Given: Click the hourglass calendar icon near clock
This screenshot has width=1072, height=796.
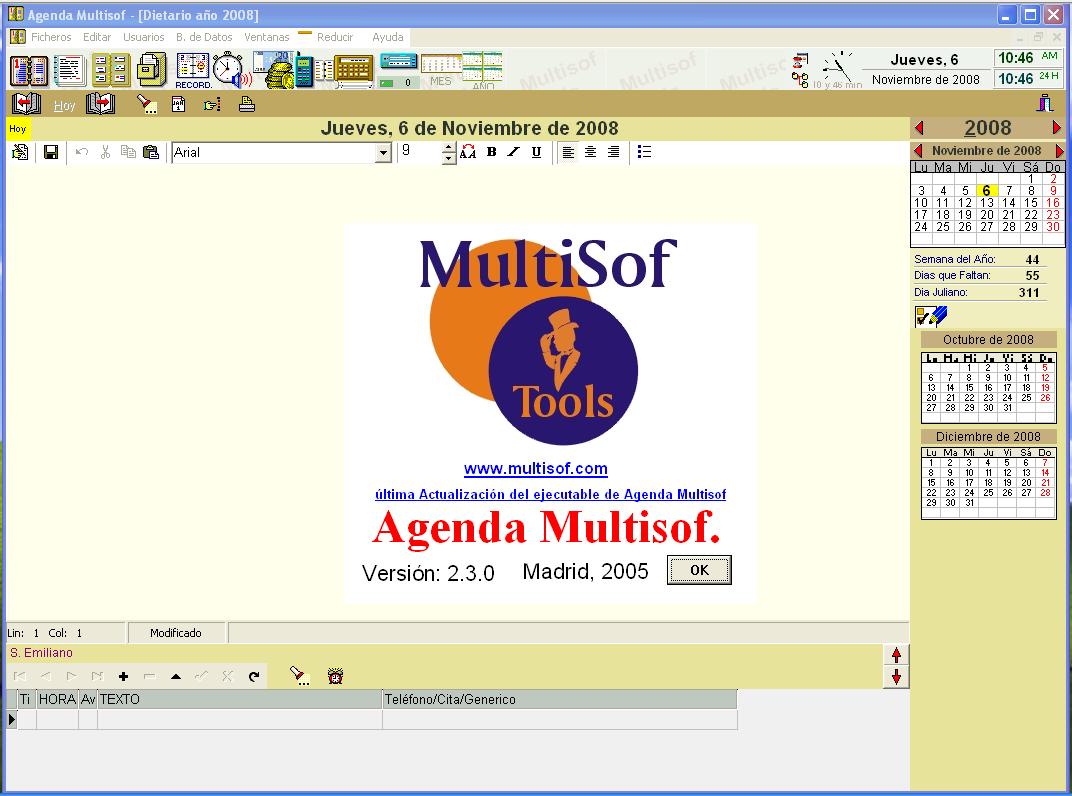Looking at the screenshot, I should click(801, 62).
